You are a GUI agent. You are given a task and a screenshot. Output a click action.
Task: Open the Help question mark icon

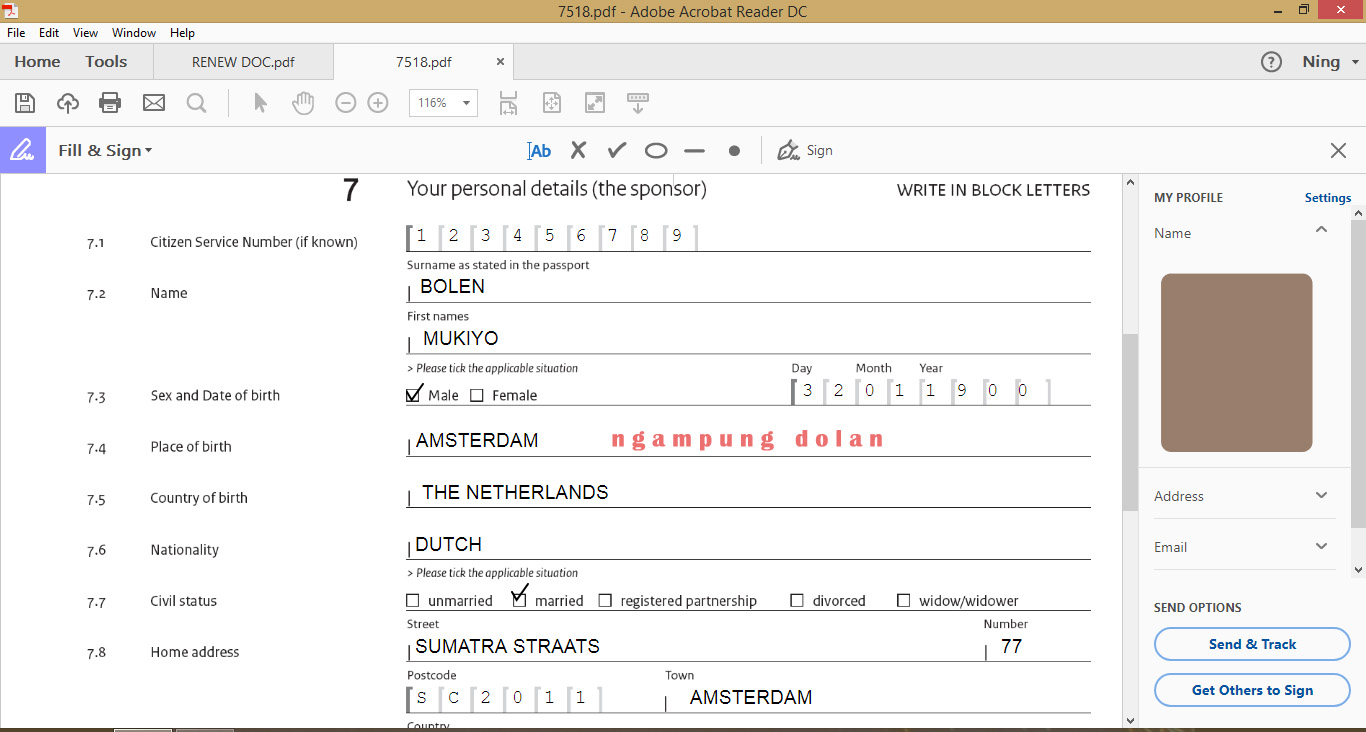1271,62
